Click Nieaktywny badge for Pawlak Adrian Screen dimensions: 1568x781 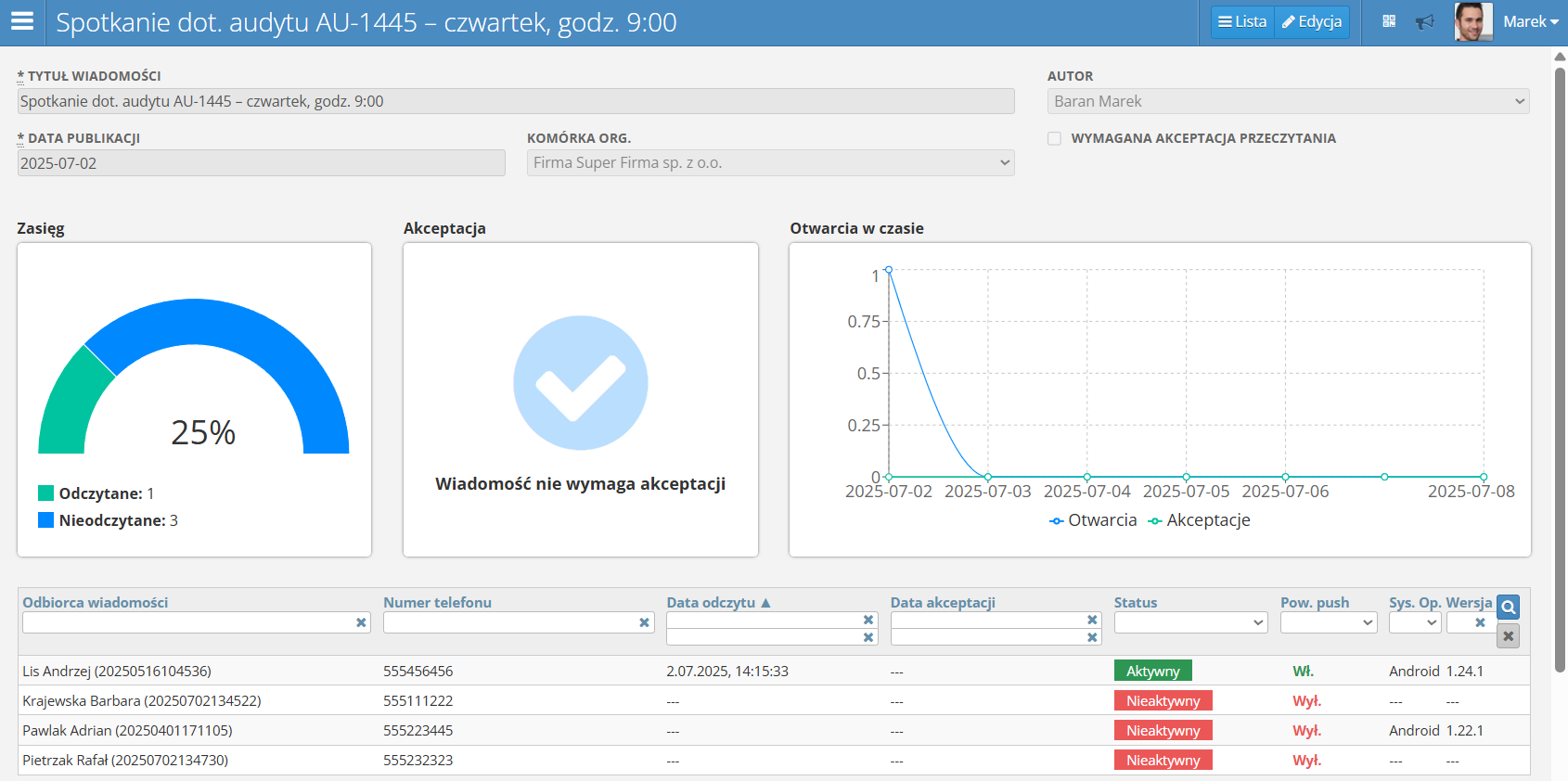pyautogui.click(x=1163, y=730)
